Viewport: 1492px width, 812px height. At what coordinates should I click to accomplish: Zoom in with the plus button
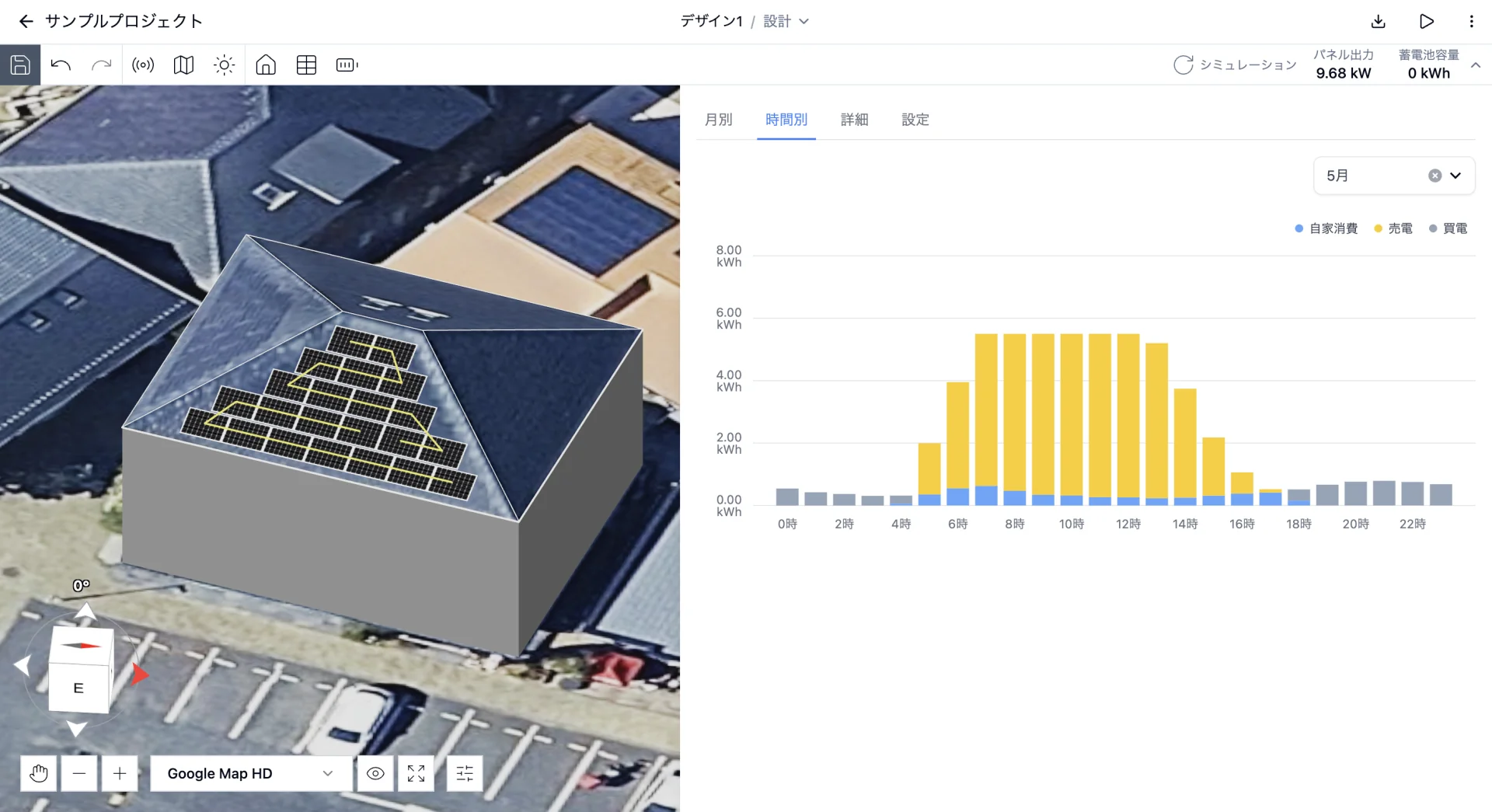[120, 773]
